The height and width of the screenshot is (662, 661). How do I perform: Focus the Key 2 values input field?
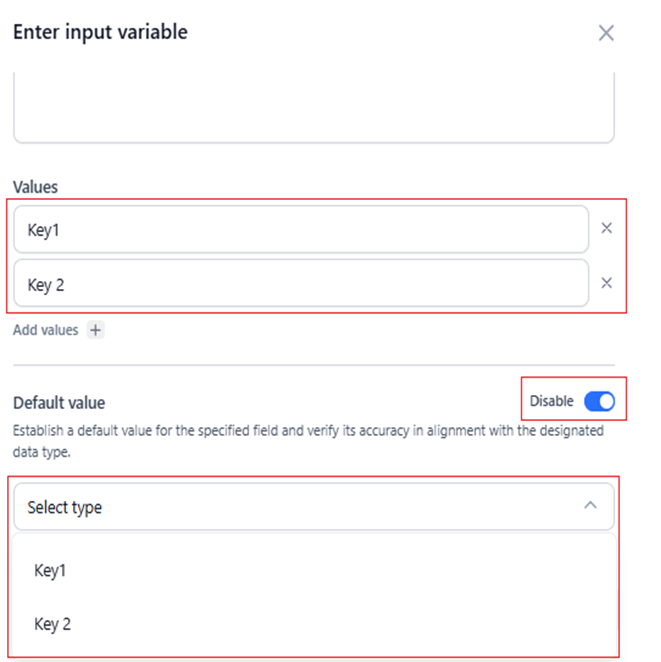[x=300, y=284]
